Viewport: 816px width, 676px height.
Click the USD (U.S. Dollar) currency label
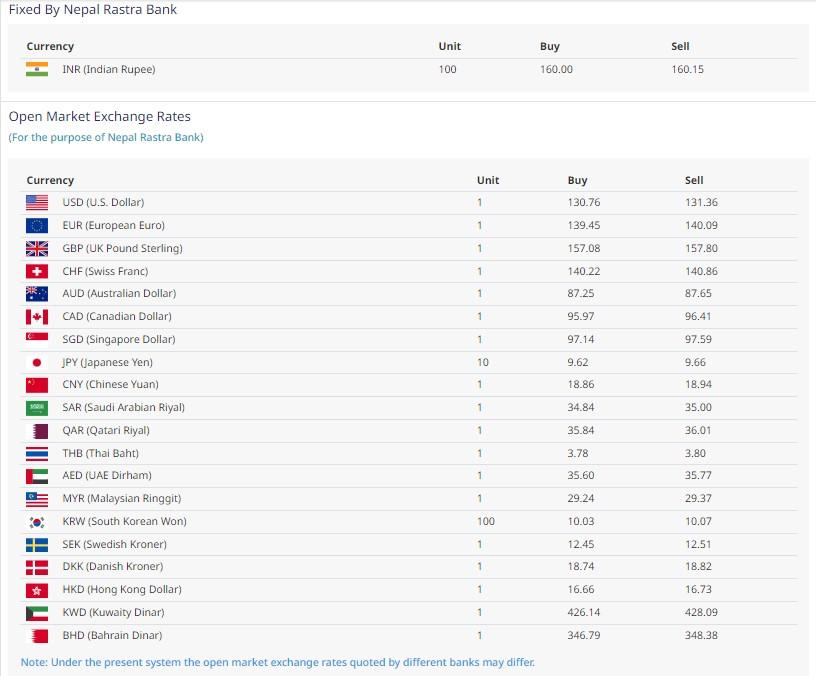(x=103, y=203)
